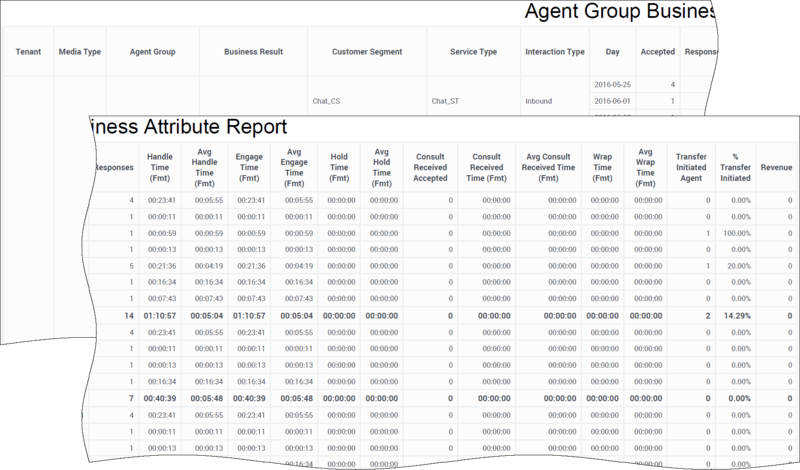Viewport: 800px width, 470px height.
Task: Click the Inbound interaction type cell
Action: click(537, 101)
